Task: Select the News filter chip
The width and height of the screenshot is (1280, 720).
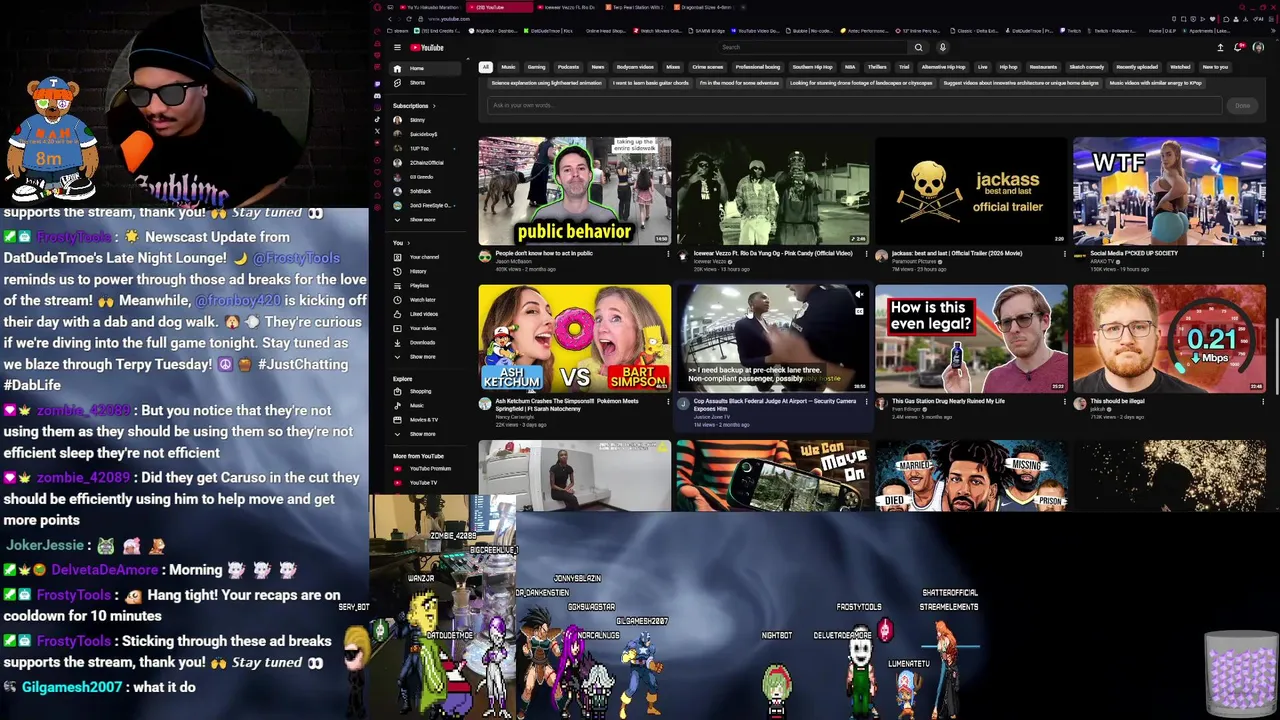Action: pos(598,67)
